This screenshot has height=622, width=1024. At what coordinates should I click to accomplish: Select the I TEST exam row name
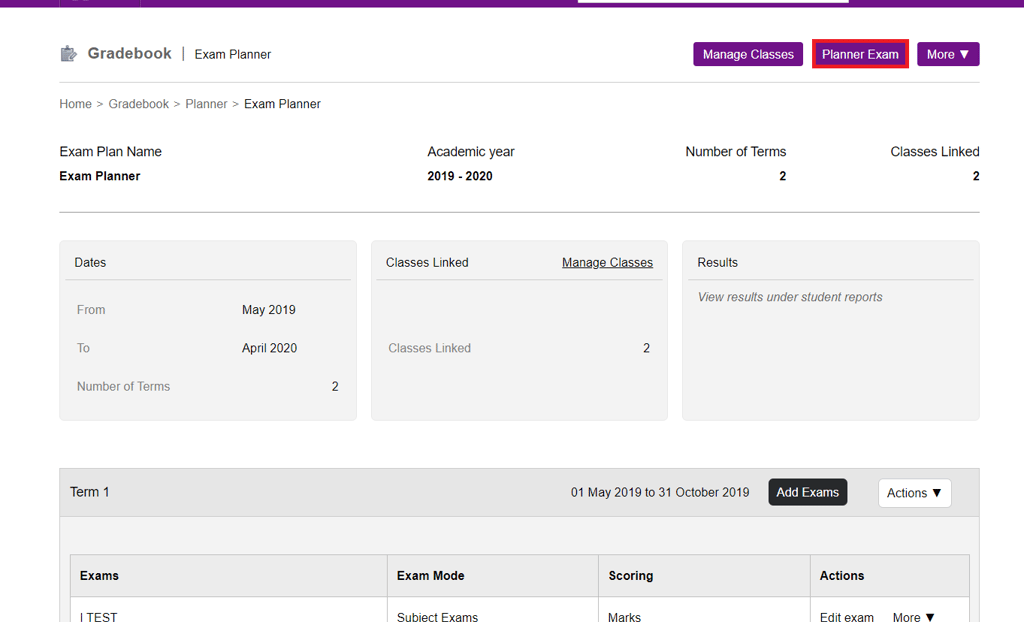(99, 617)
